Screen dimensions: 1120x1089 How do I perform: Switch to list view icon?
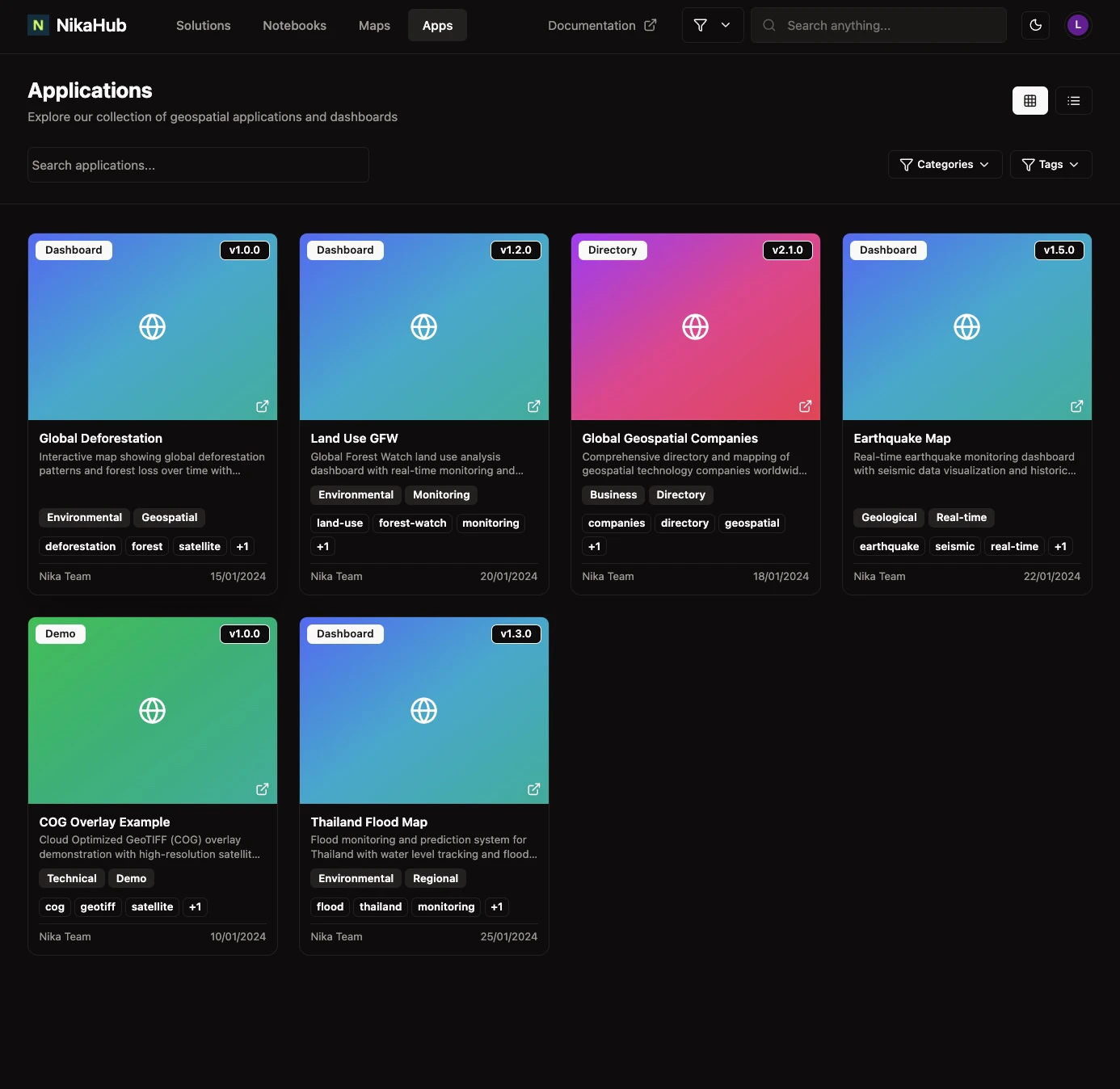[1074, 100]
